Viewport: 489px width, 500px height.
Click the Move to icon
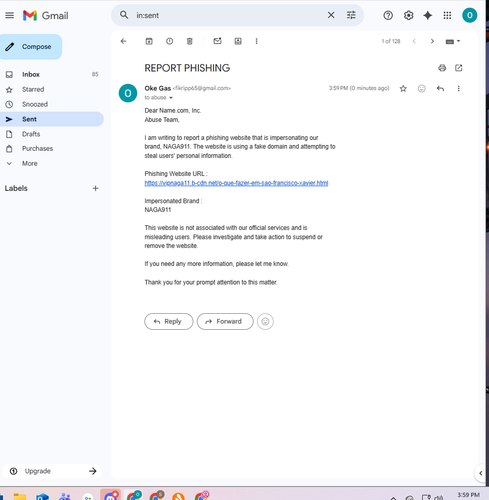[238, 41]
